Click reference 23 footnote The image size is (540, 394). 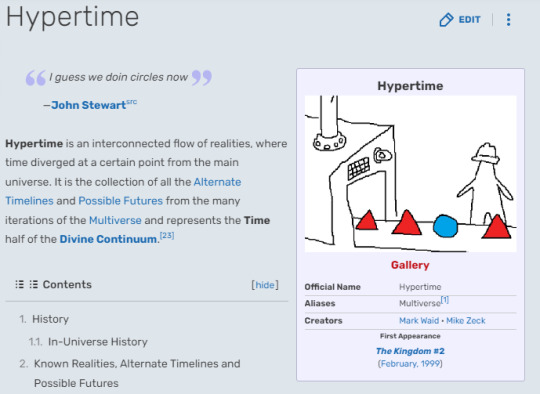pos(167,236)
